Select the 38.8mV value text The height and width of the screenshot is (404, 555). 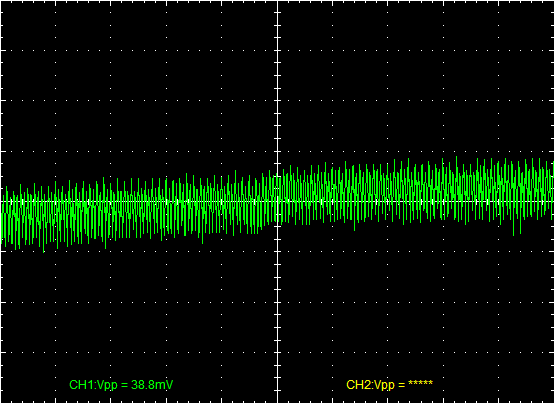[x=152, y=385]
